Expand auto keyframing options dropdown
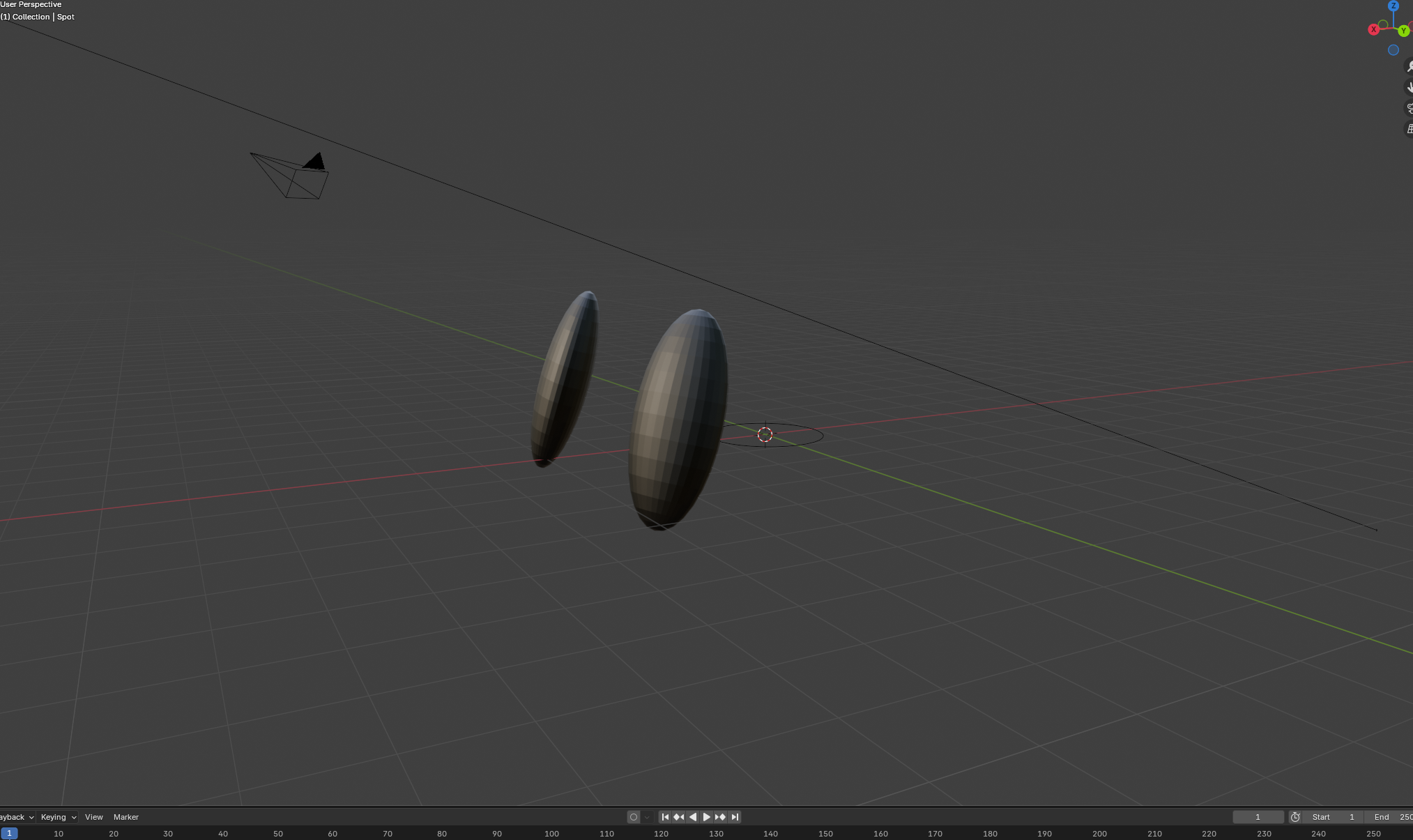1413x840 pixels. click(x=647, y=817)
